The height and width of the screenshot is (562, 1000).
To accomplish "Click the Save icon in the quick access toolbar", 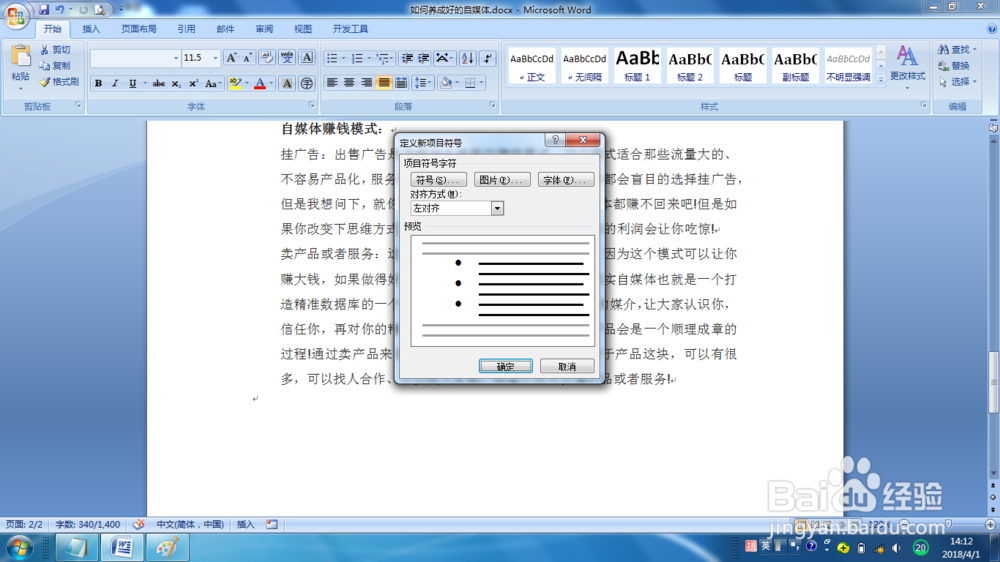I will click(x=44, y=10).
